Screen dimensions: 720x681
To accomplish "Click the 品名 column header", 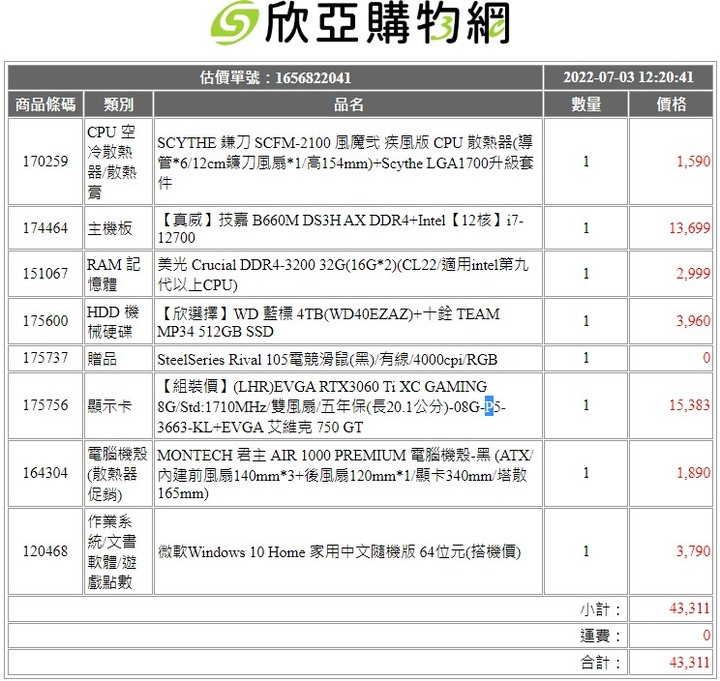I will (x=349, y=104).
